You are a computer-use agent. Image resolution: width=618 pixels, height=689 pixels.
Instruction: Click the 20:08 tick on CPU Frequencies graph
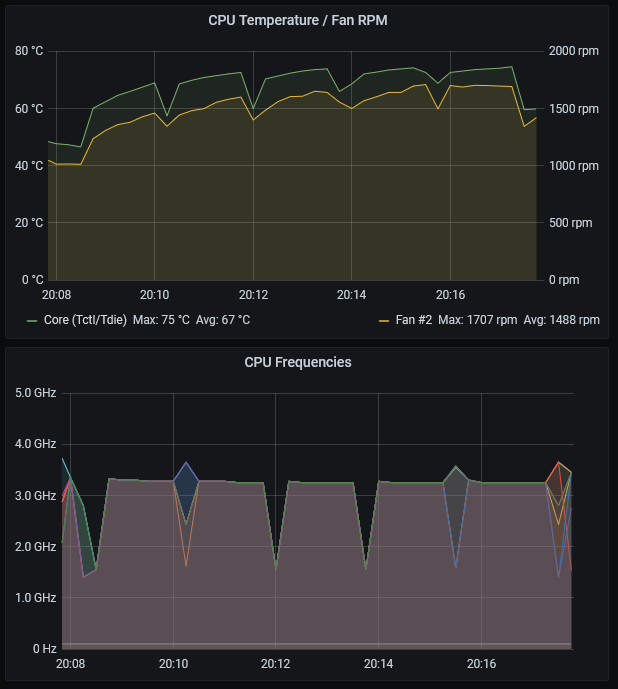pos(70,664)
